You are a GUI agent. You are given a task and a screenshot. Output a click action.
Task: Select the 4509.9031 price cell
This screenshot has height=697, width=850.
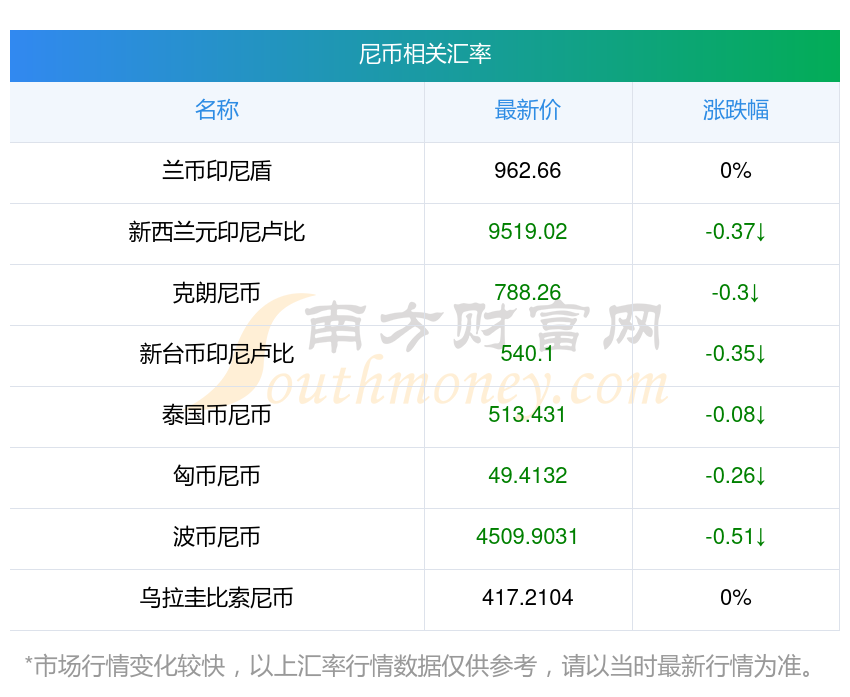tap(527, 537)
